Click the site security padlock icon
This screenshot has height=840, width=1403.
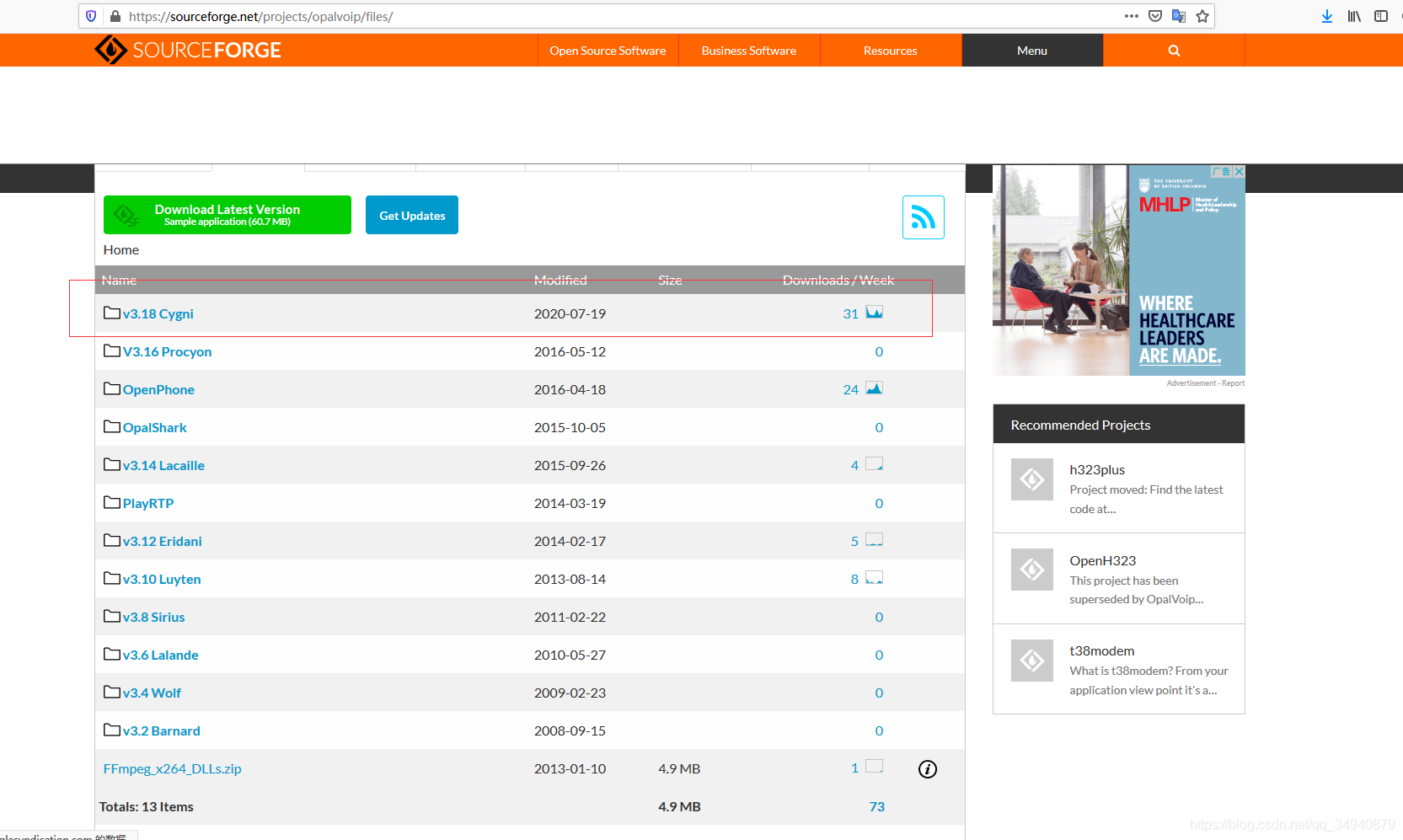pyautogui.click(x=115, y=16)
